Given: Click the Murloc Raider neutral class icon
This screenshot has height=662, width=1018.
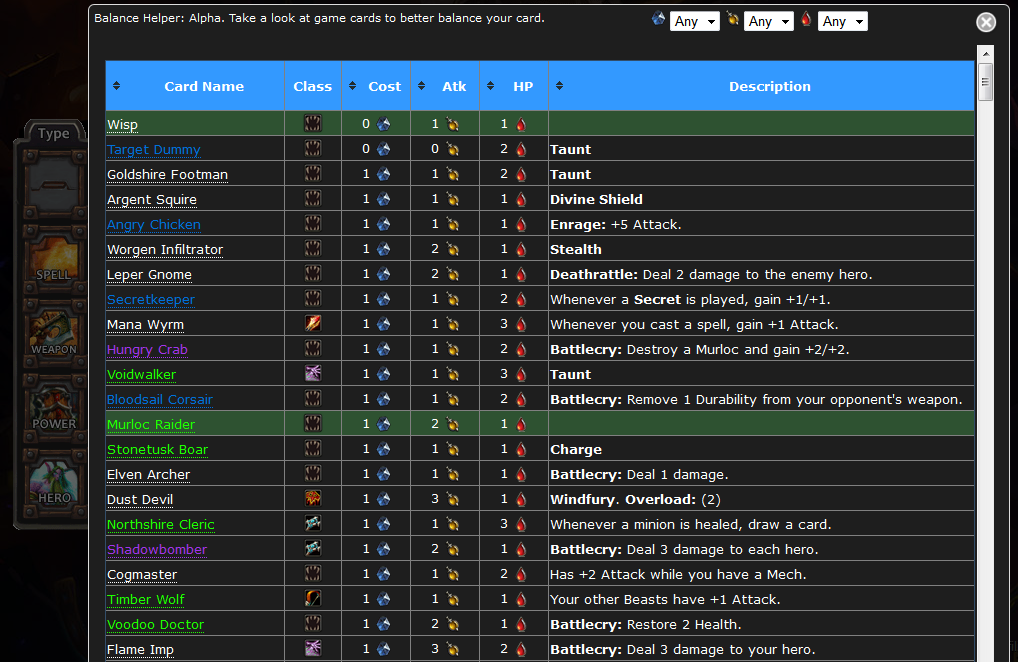Looking at the screenshot, I should coord(313,423).
